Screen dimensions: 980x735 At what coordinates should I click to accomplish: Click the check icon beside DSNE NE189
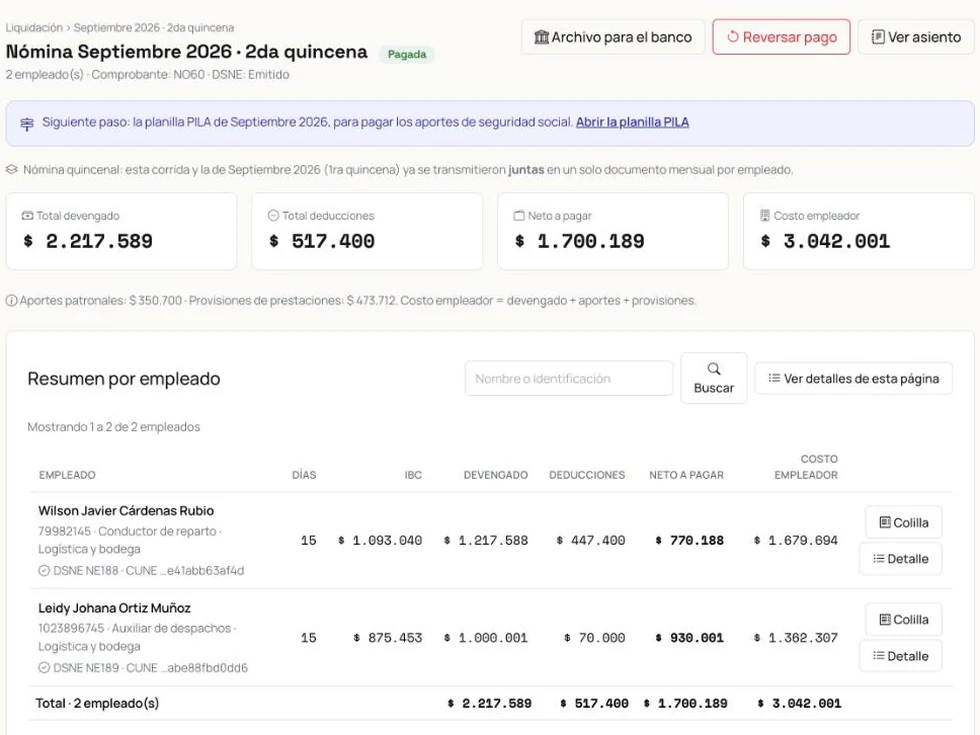[44, 668]
